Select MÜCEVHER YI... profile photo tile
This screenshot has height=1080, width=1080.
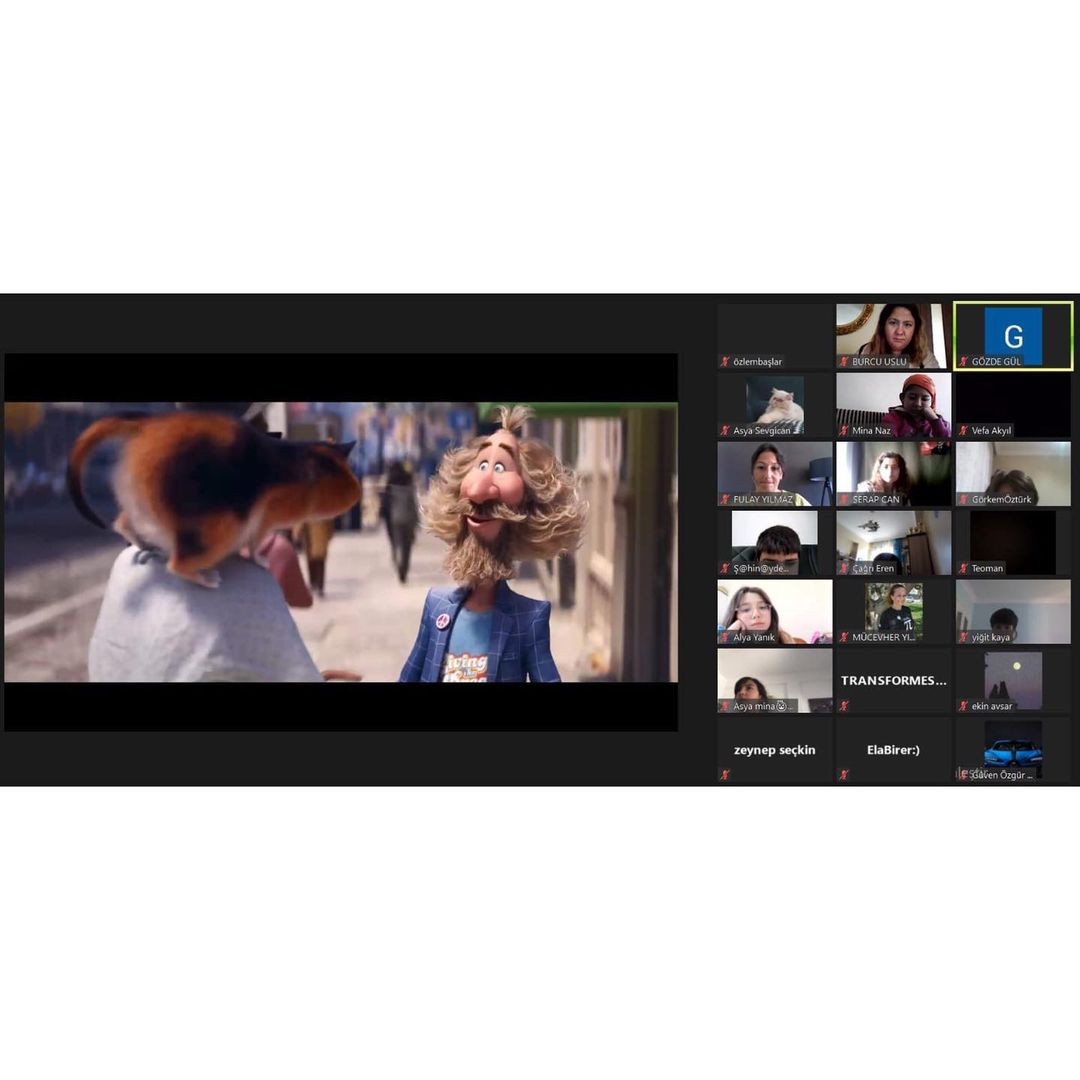coord(893,610)
